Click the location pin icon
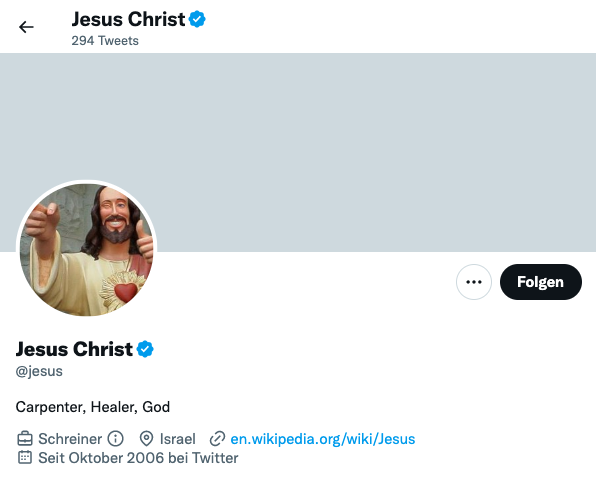This screenshot has width=596, height=481. [x=146, y=438]
